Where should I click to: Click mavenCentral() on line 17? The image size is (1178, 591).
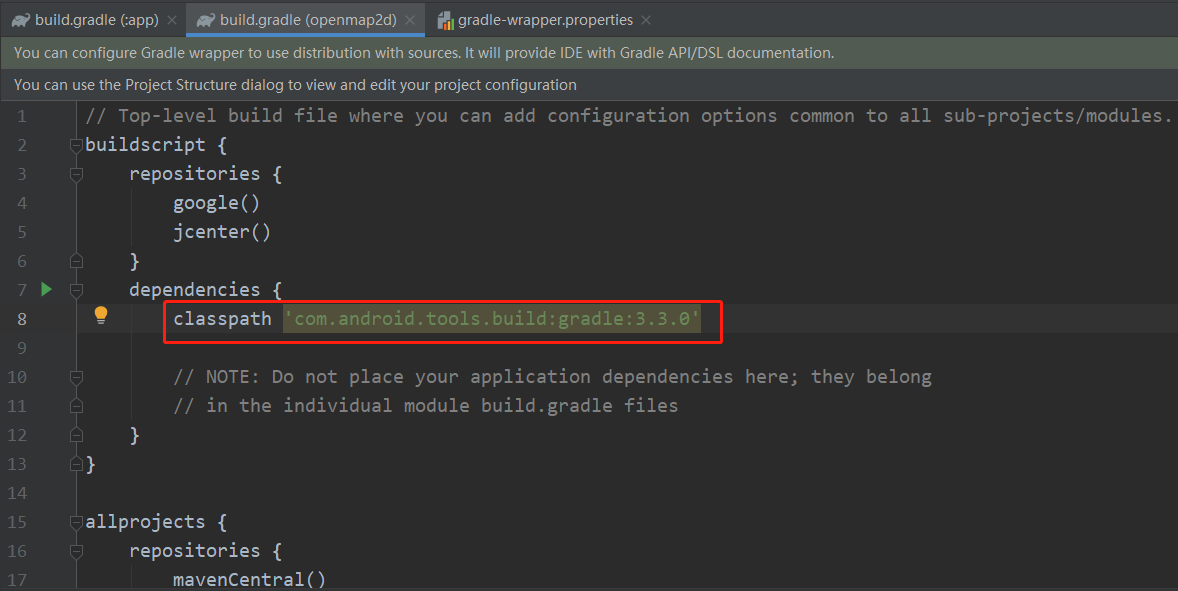[x=249, y=580]
